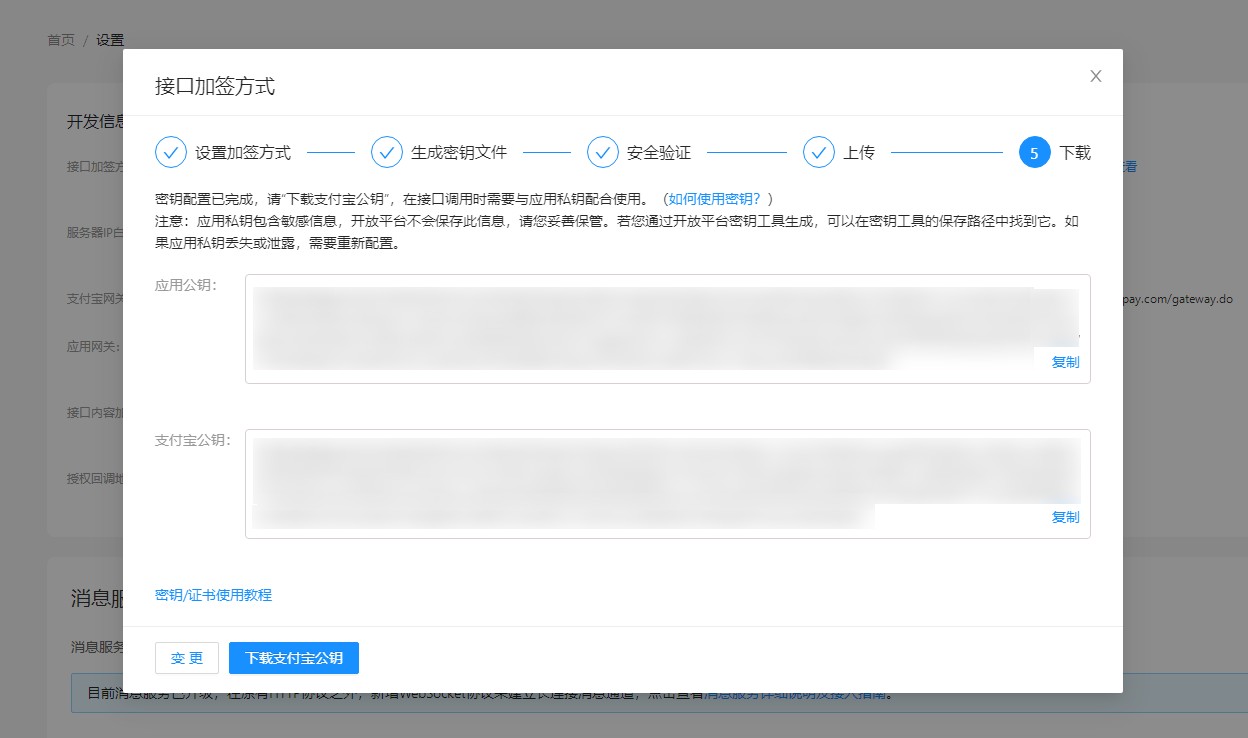This screenshot has width=1248, height=738.
Task: Click the step 5 circle for 下载
Action: click(1035, 152)
